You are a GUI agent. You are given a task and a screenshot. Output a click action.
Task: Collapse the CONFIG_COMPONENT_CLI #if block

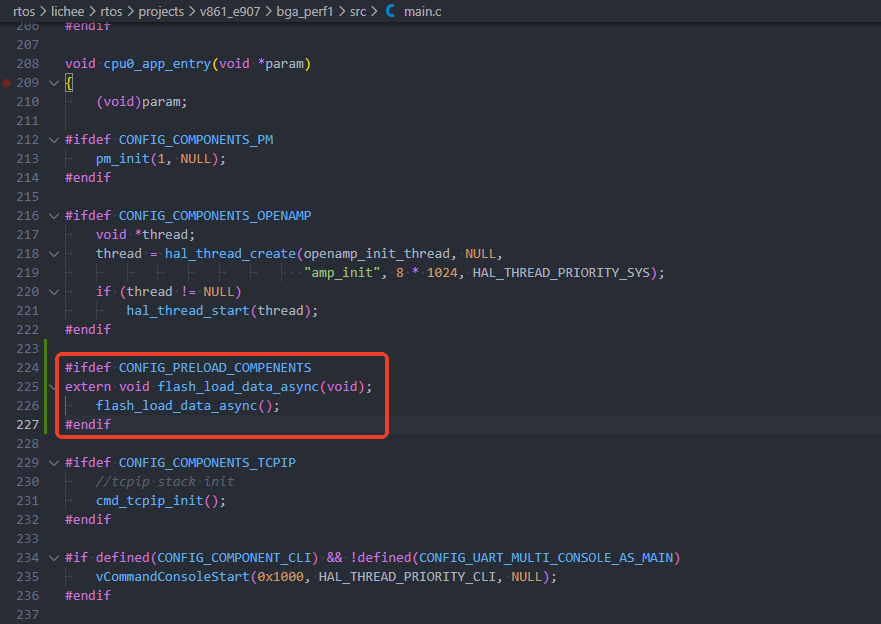click(x=53, y=558)
